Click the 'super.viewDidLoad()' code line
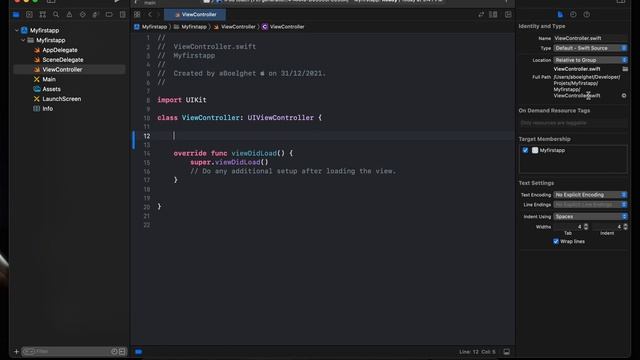Image resolution: width=640 pixels, height=360 pixels. [229, 162]
